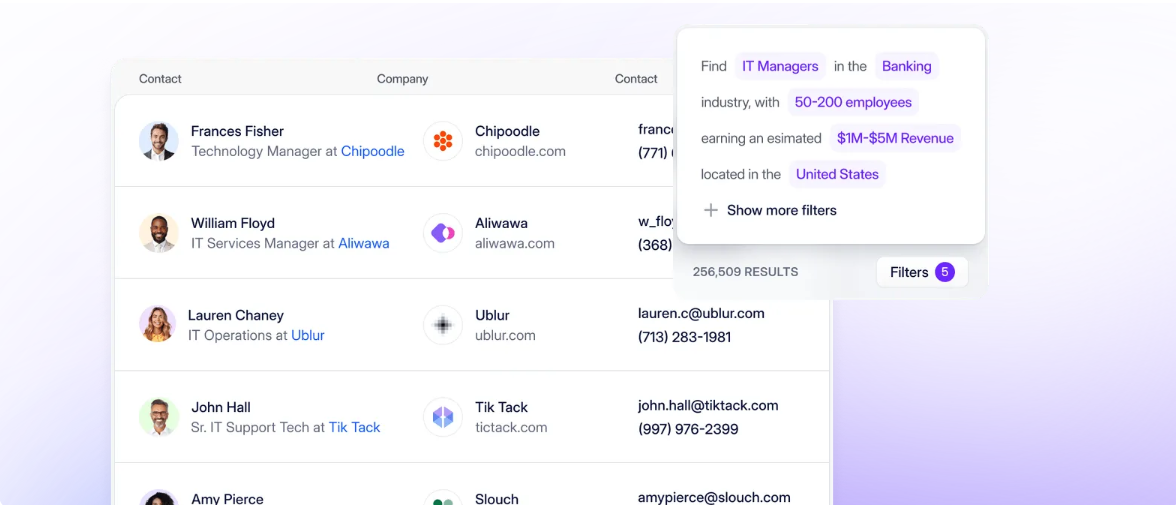Click the first Contact column header
The width and height of the screenshot is (1176, 505).
[160, 79]
